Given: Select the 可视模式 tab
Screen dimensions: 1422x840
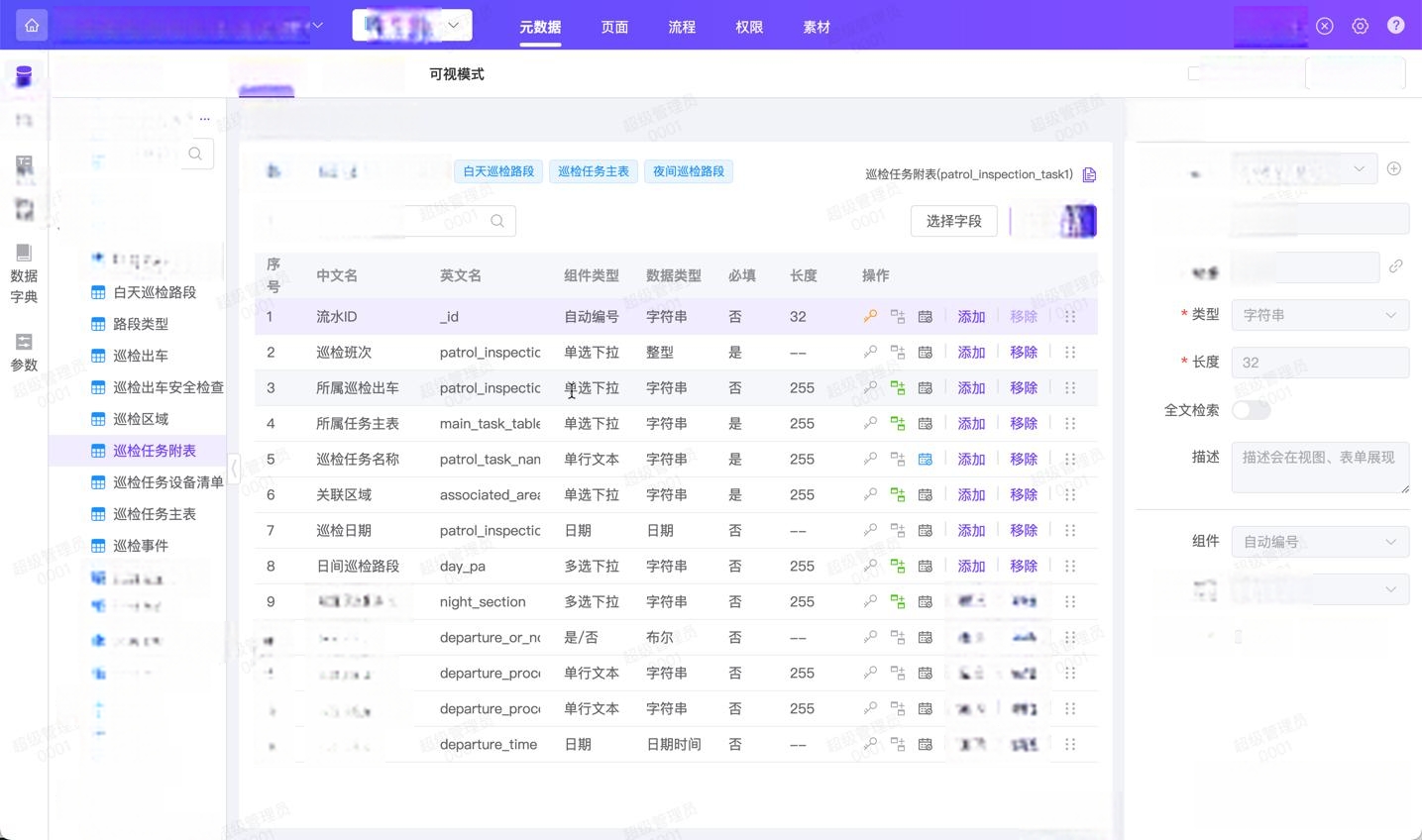Looking at the screenshot, I should coord(457,74).
